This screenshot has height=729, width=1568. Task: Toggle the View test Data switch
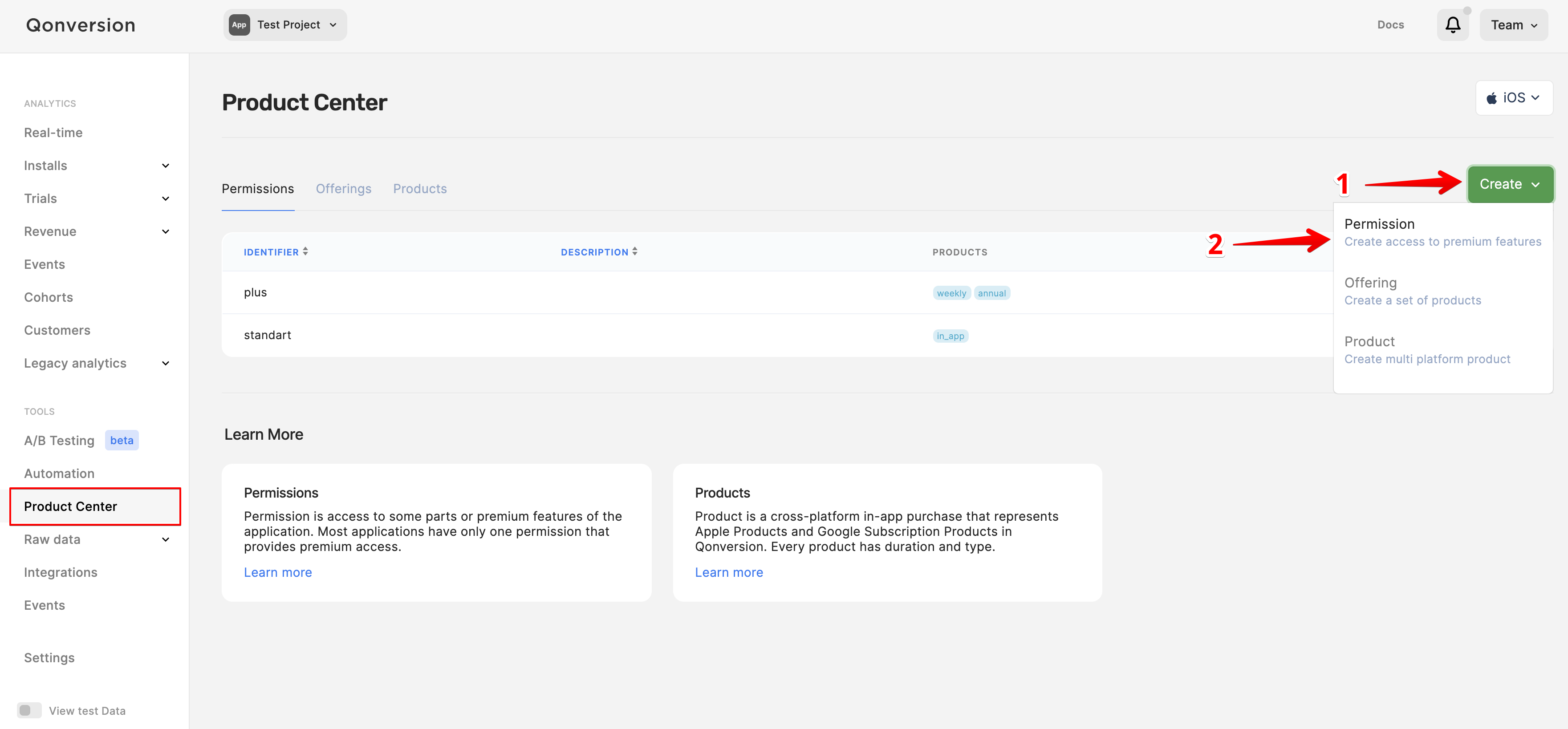coord(28,710)
